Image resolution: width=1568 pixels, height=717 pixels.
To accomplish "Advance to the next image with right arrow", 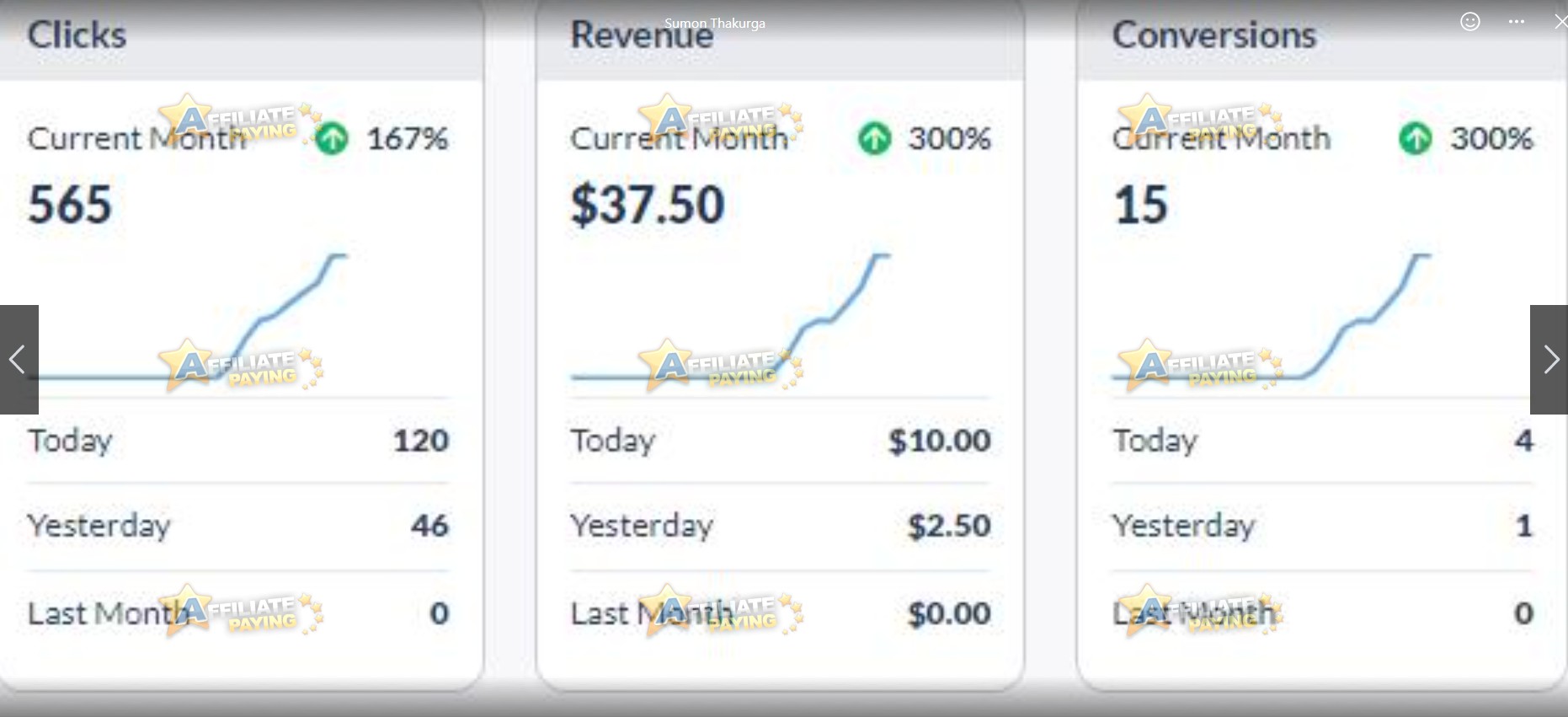I will [1549, 360].
